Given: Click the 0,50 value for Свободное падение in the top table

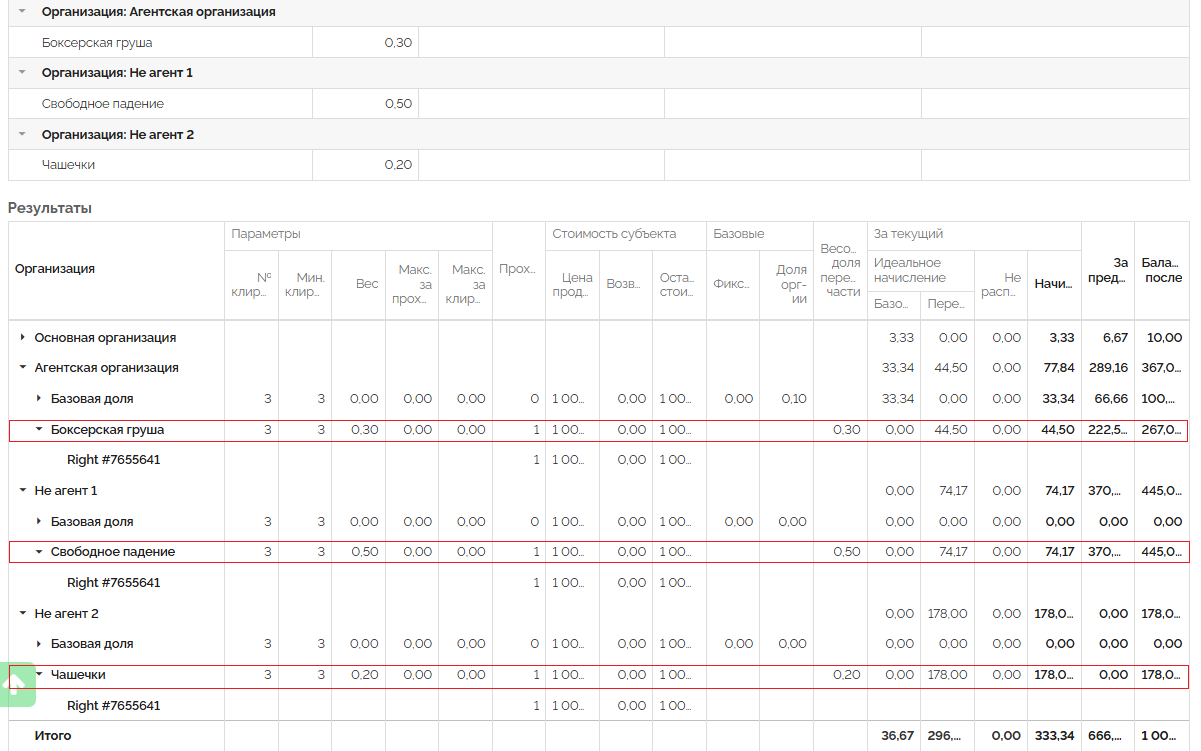Looking at the screenshot, I should (397, 104).
